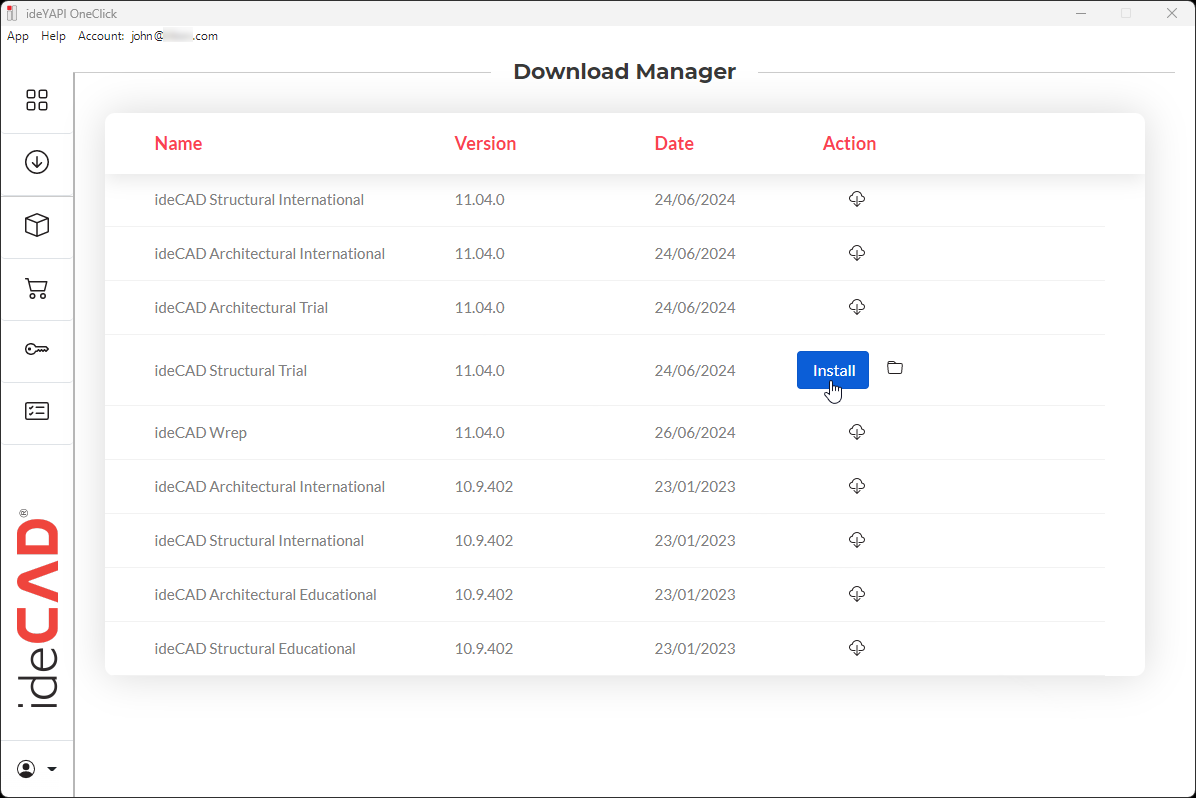Download ideCAD Architectural Educational 10.9.402

point(856,594)
